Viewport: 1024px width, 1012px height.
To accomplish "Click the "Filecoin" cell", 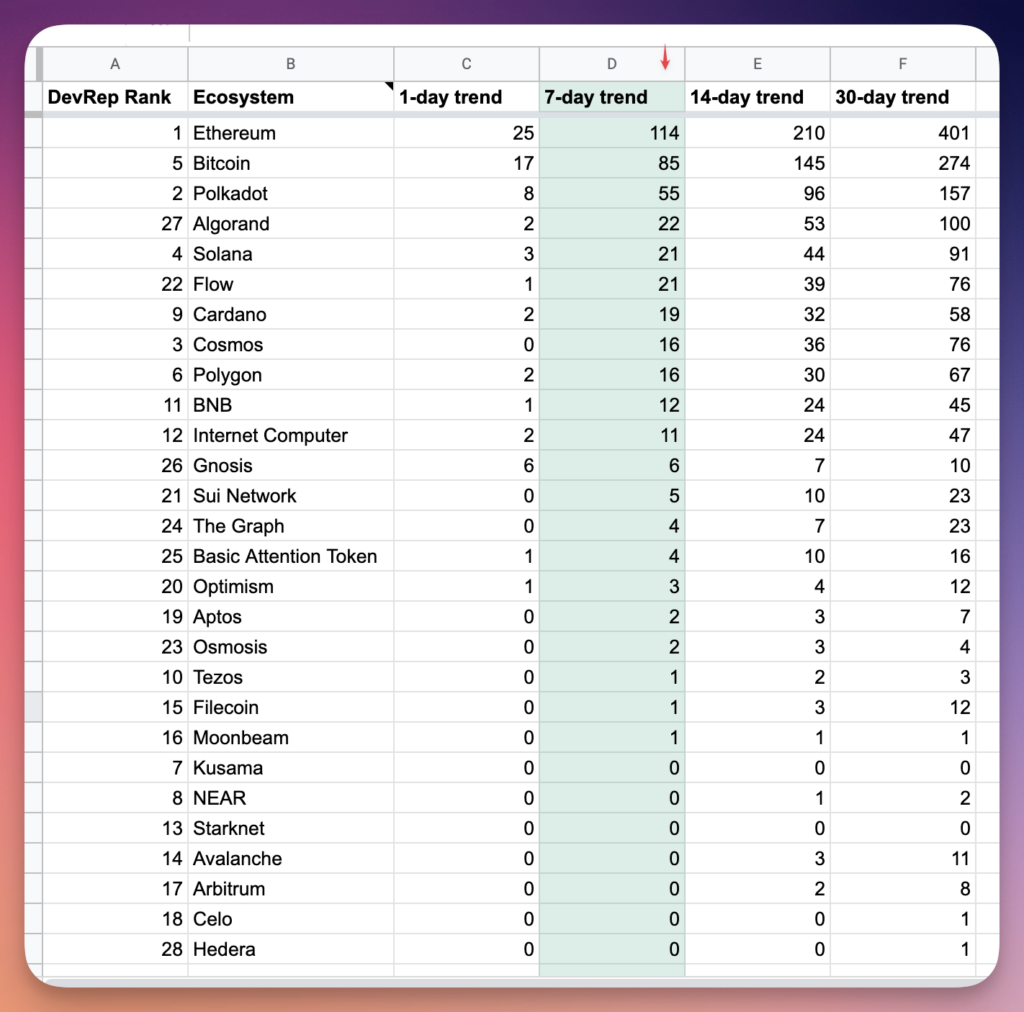I will (291, 708).
